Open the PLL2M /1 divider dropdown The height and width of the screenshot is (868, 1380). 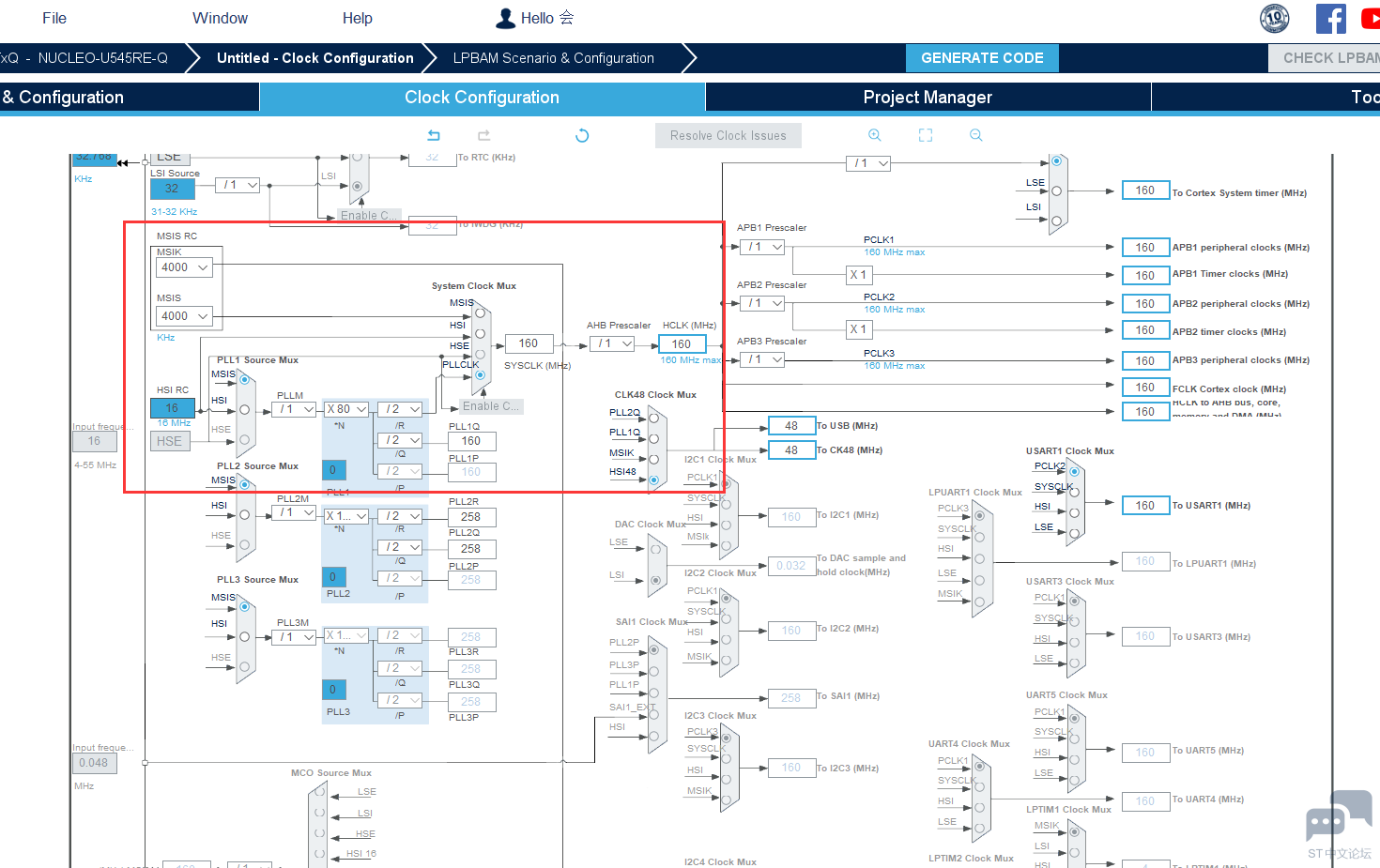(295, 512)
